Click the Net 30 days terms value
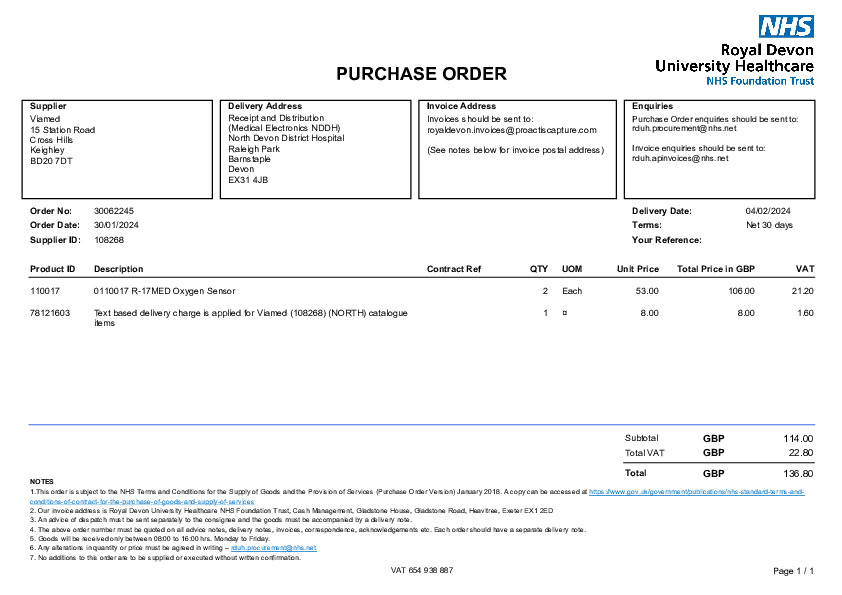 point(769,225)
